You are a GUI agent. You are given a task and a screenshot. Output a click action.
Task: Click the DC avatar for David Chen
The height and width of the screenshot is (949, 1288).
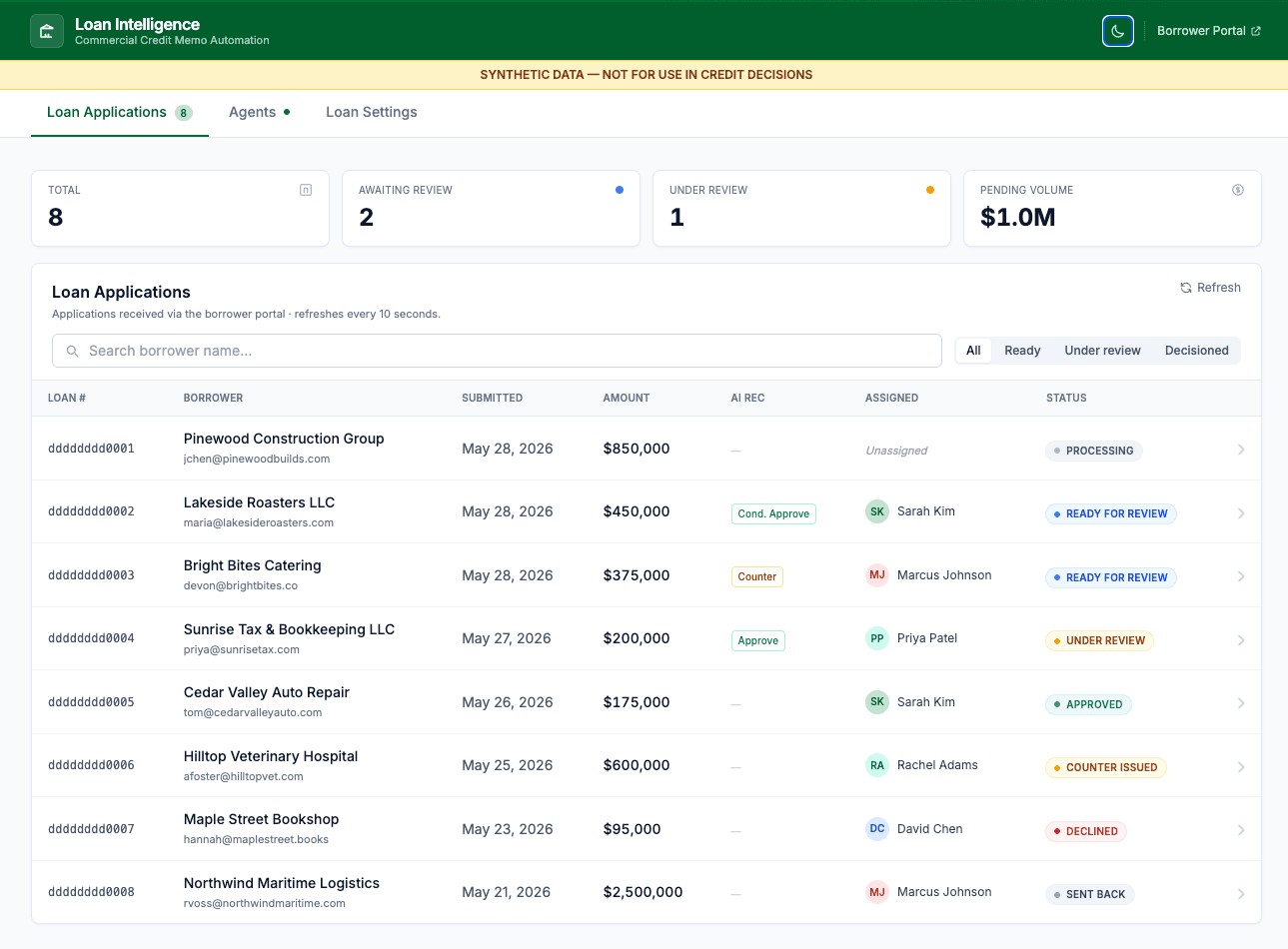click(877, 829)
